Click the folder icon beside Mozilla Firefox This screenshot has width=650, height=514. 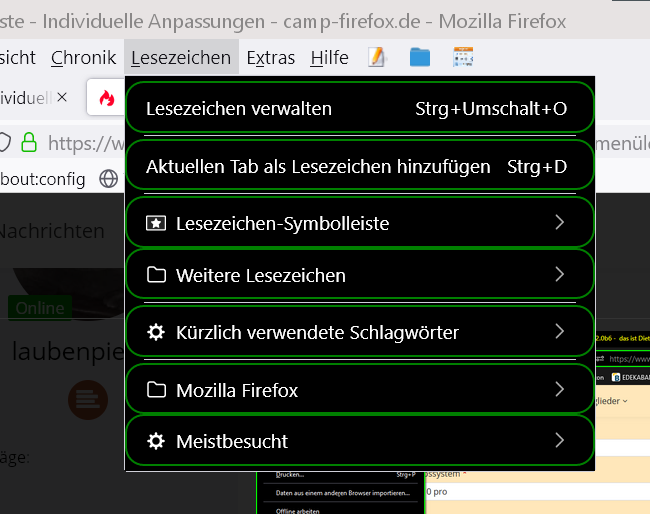(x=156, y=390)
